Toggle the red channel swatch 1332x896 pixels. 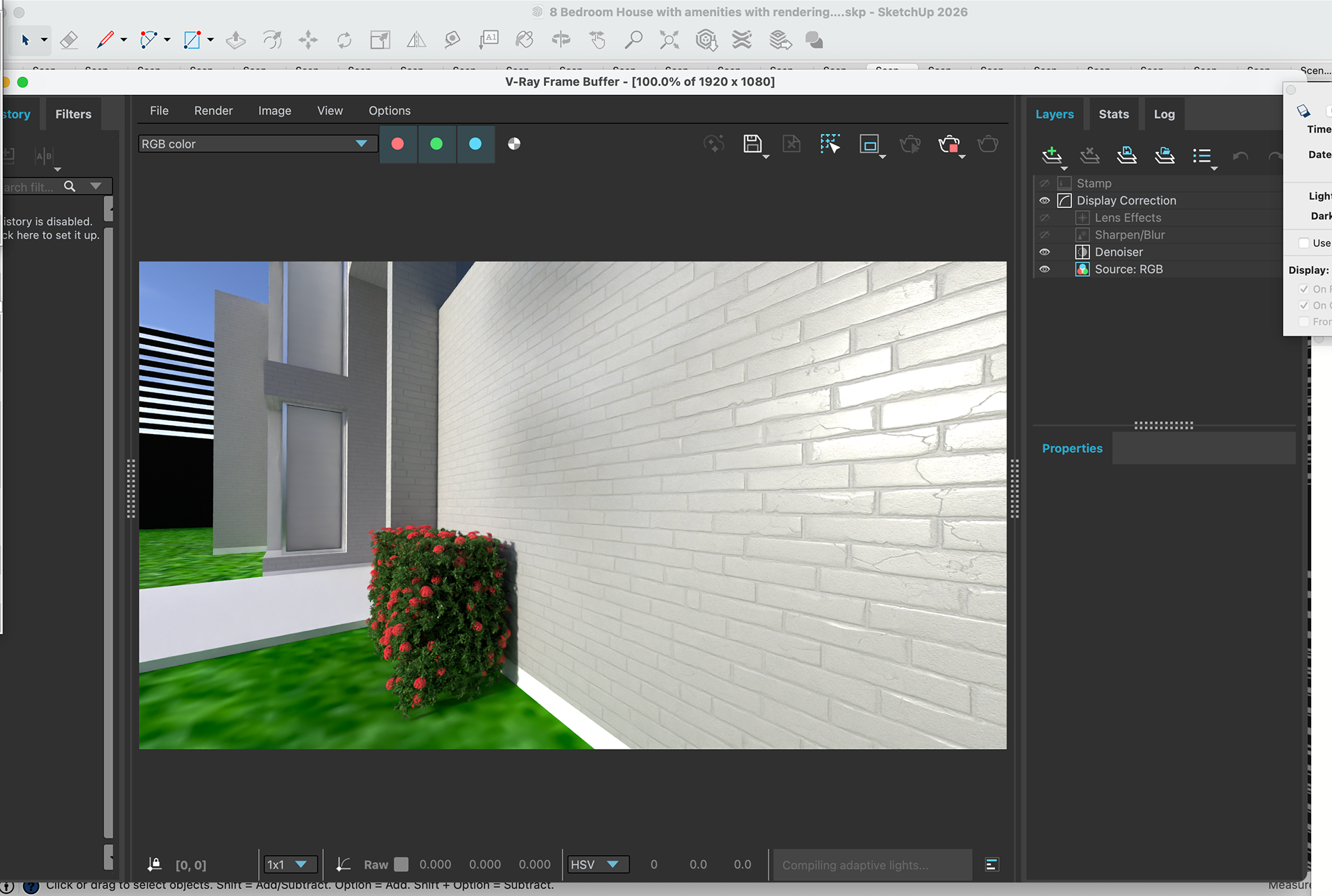[398, 144]
